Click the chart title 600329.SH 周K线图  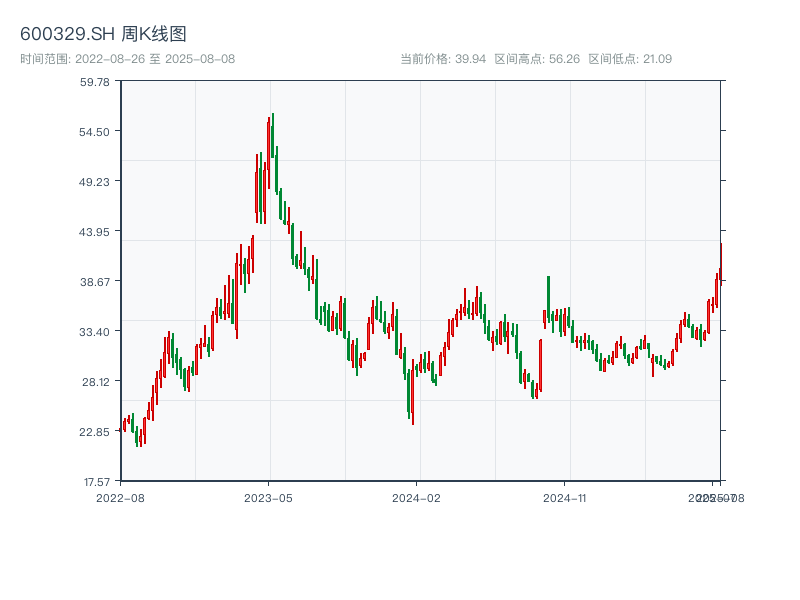tap(103, 34)
